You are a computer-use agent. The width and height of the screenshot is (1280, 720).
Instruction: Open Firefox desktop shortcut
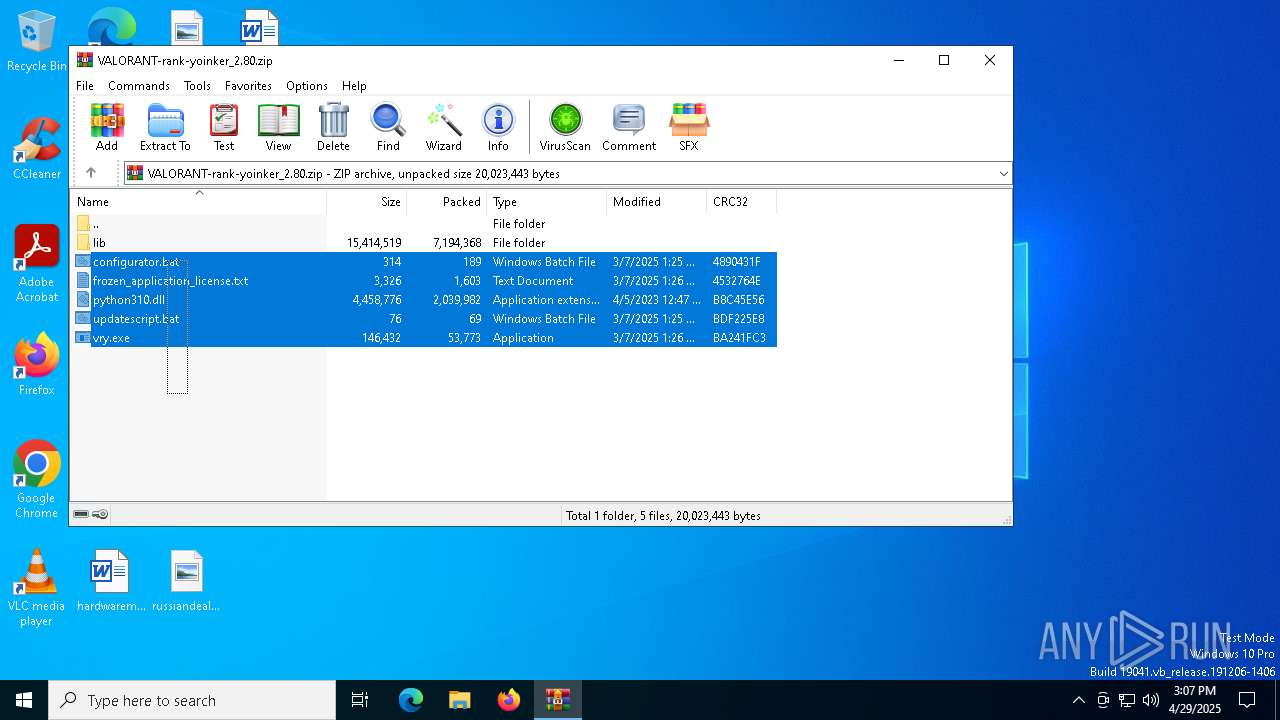pyautogui.click(x=37, y=364)
